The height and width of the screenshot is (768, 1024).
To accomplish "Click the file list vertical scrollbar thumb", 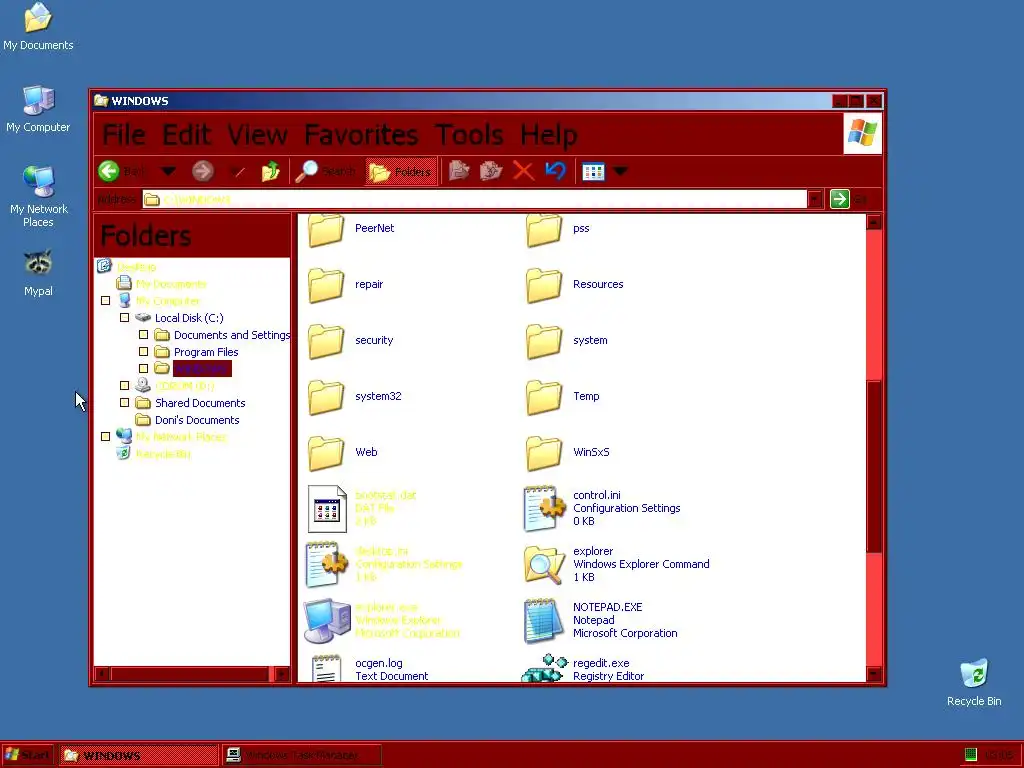I will (x=874, y=466).
